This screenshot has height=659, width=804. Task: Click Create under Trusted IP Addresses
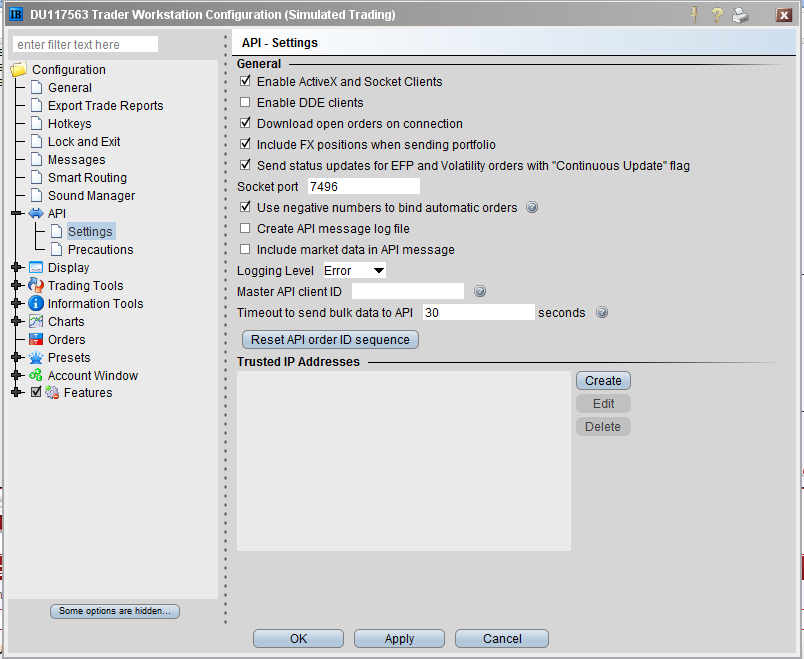click(603, 381)
